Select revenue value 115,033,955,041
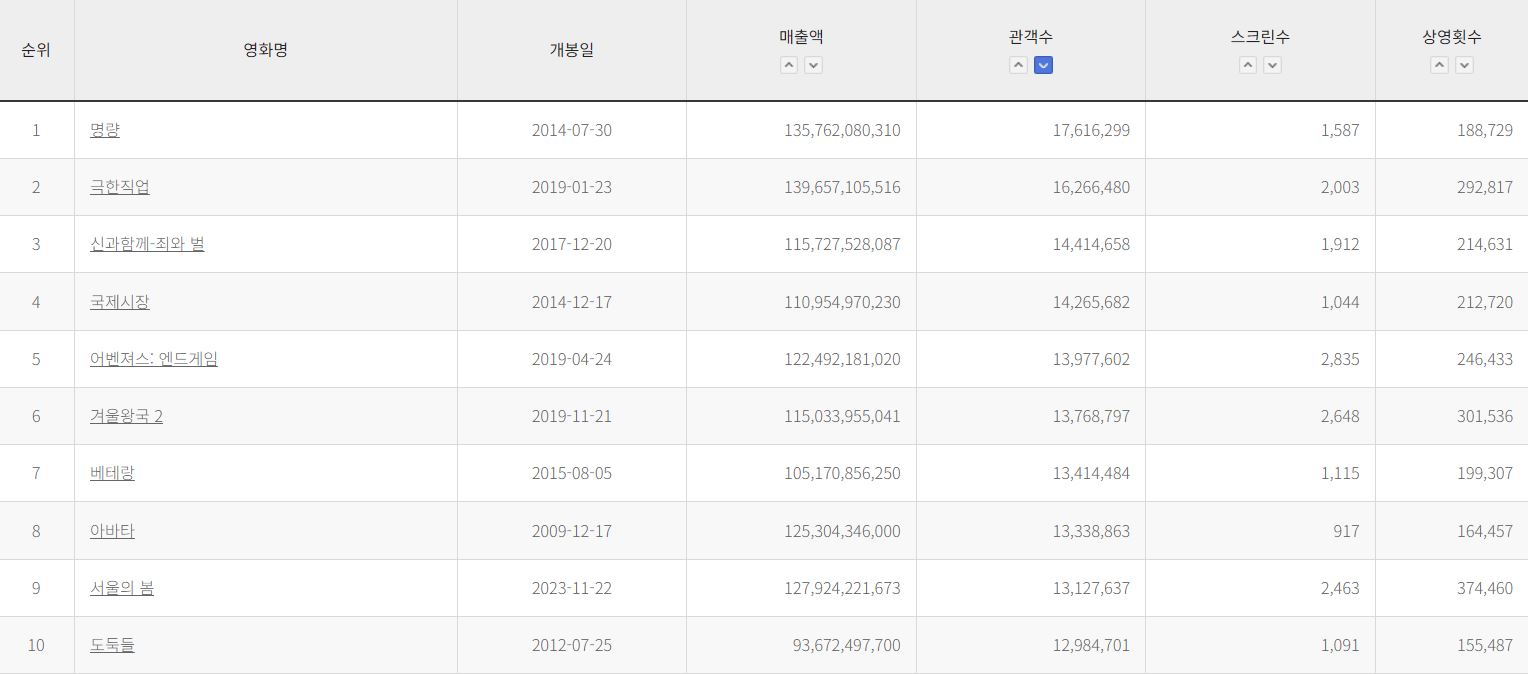The image size is (1537, 674). click(x=842, y=416)
